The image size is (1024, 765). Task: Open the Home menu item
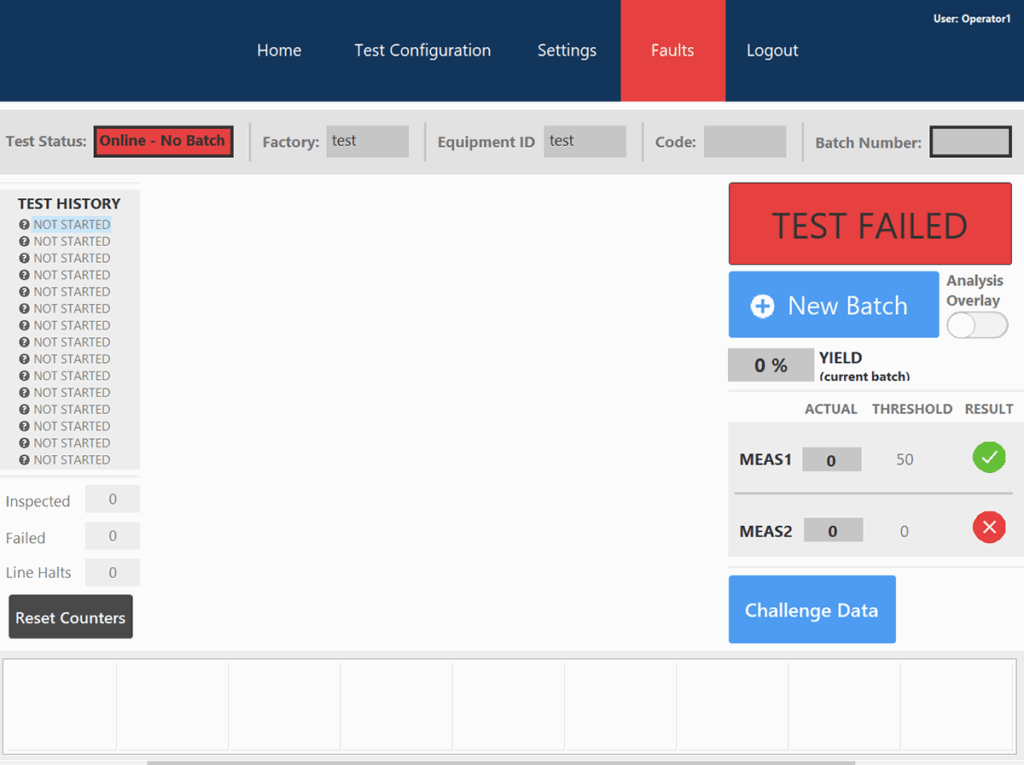coord(279,50)
